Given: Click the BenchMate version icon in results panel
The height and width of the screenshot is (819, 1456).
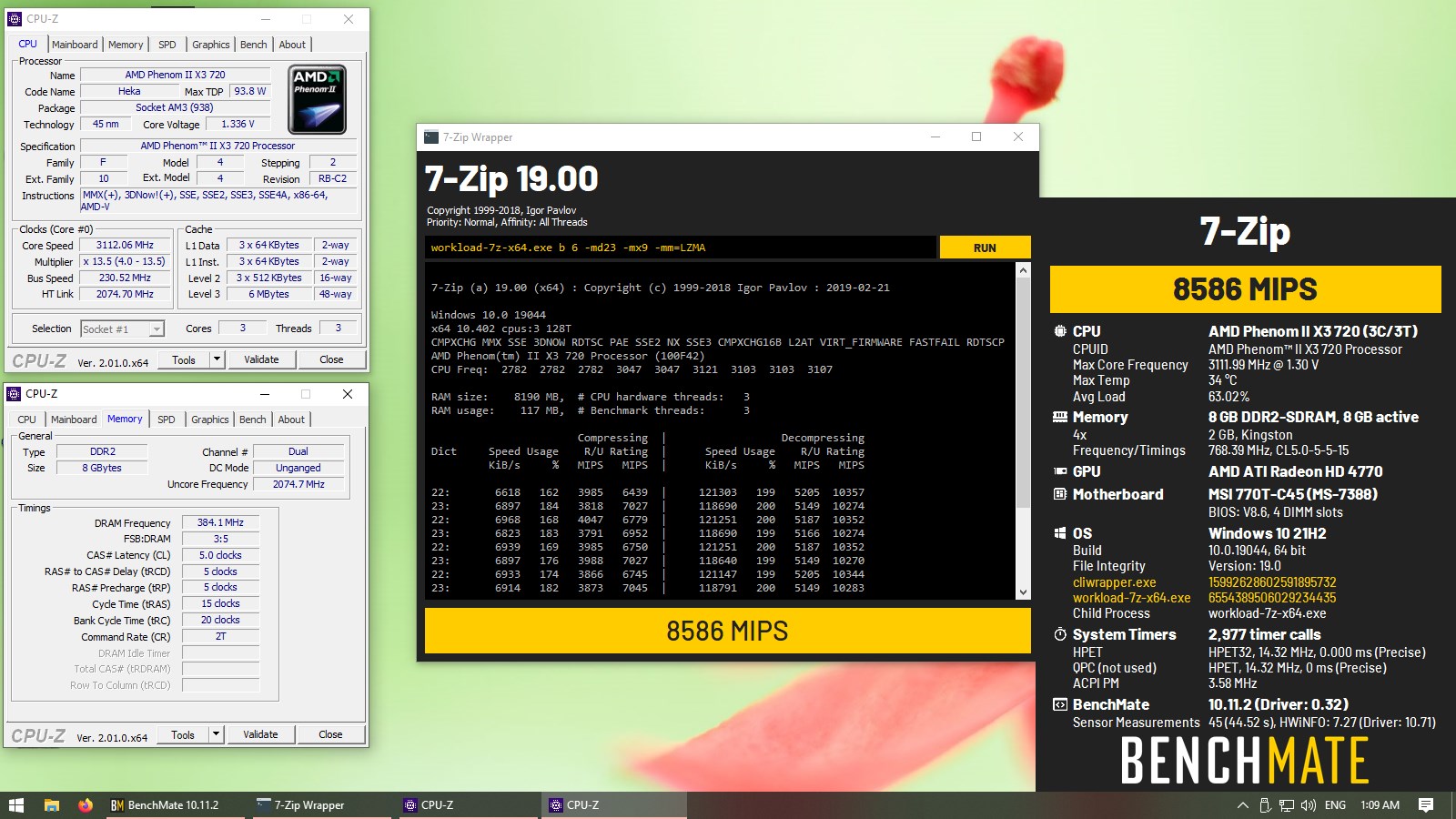Looking at the screenshot, I should click(1060, 704).
